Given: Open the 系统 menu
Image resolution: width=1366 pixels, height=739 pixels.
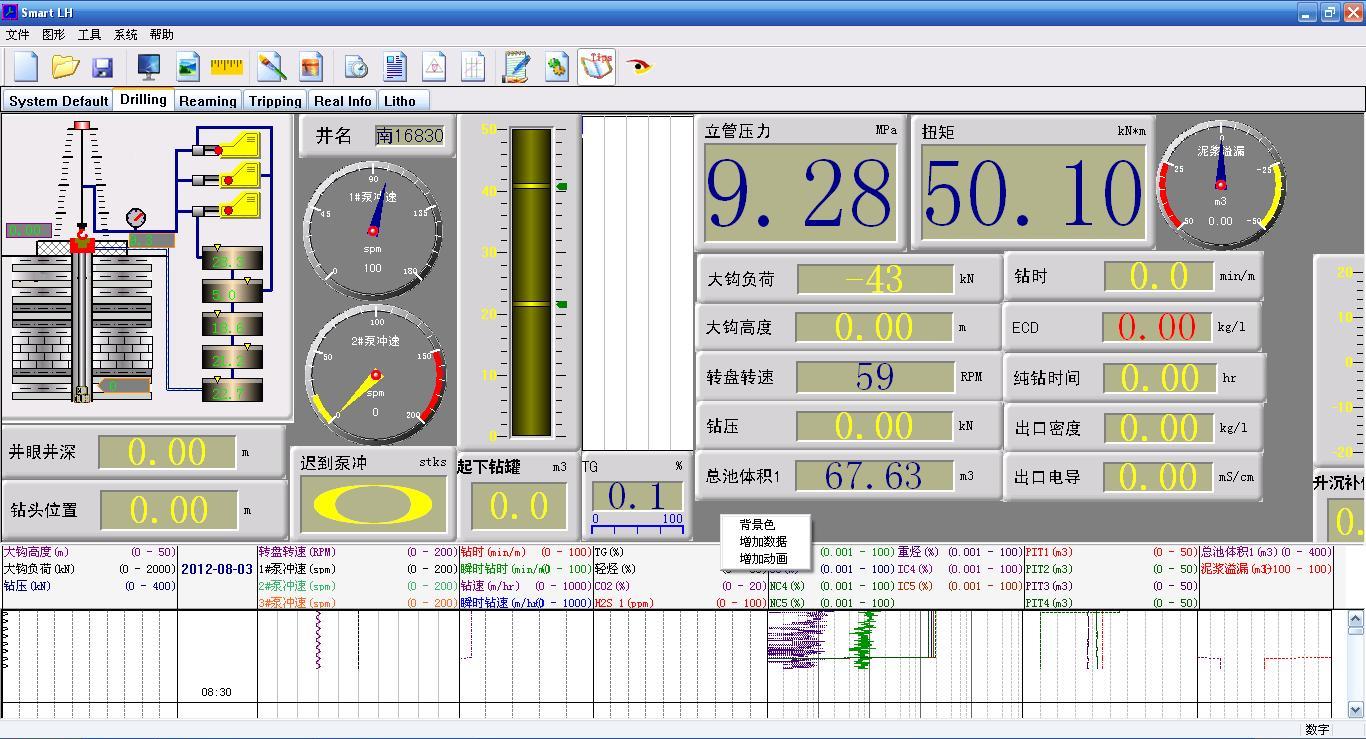Looking at the screenshot, I should (126, 35).
